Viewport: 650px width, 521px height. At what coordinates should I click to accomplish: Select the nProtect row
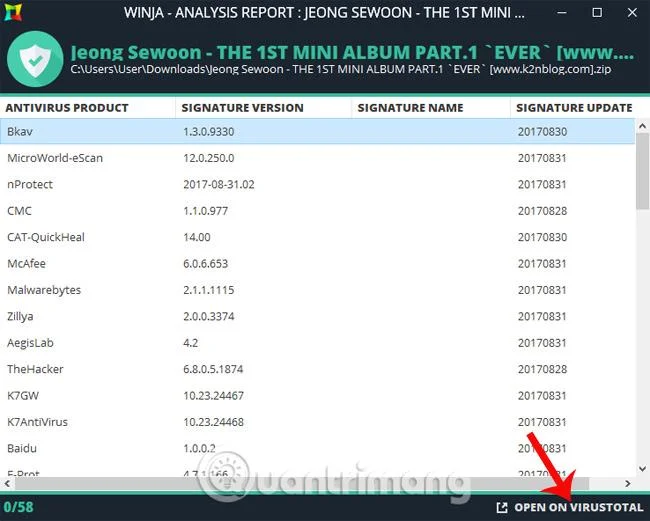point(317,184)
